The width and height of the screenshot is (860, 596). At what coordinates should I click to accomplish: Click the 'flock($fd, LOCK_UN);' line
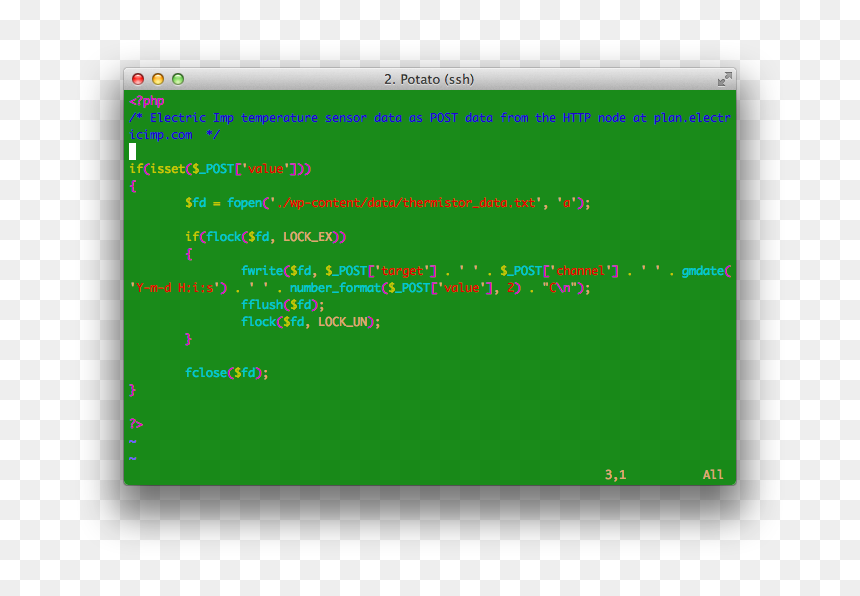(x=311, y=322)
